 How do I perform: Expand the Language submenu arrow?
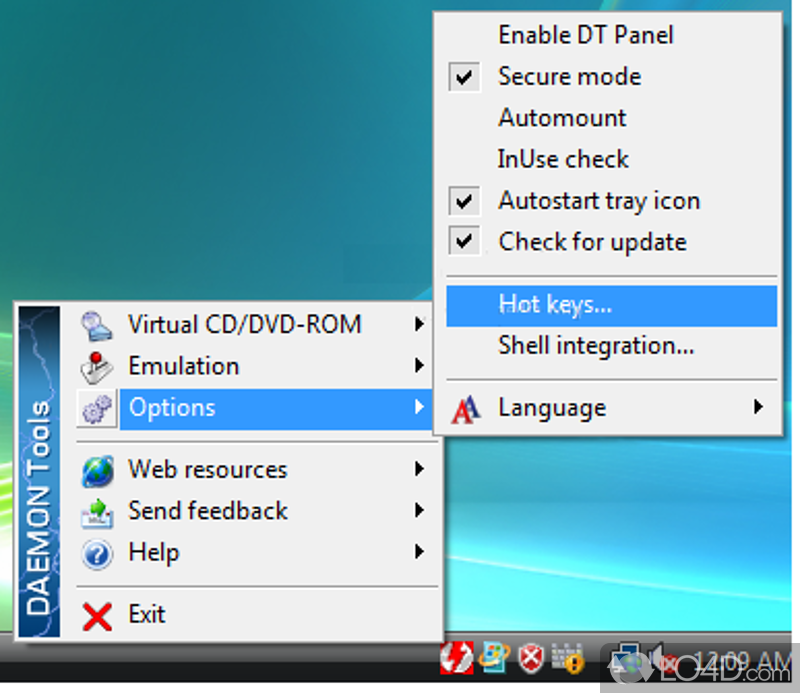coord(759,407)
